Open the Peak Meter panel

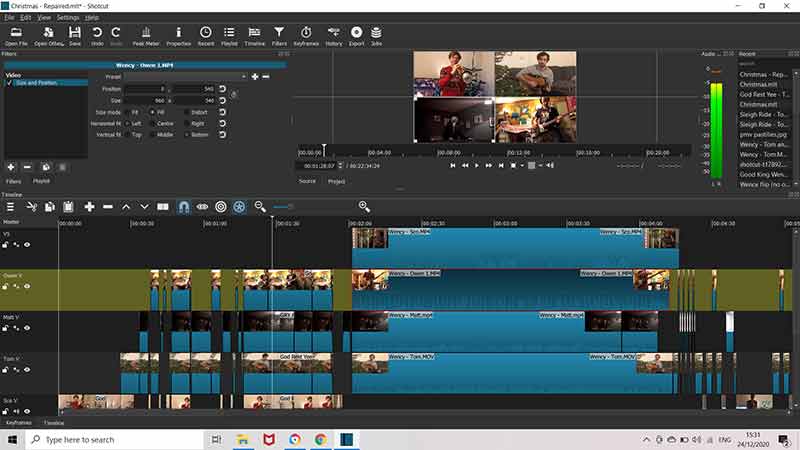tap(148, 36)
